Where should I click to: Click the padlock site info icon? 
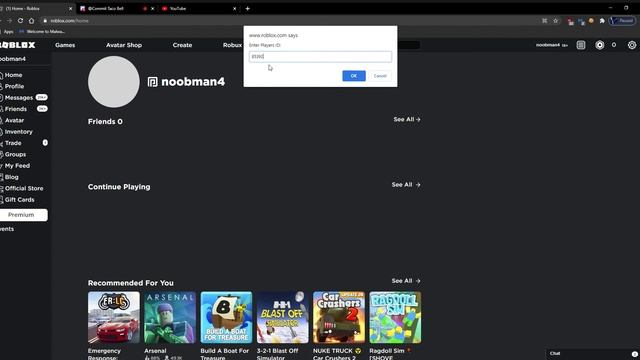45,21
